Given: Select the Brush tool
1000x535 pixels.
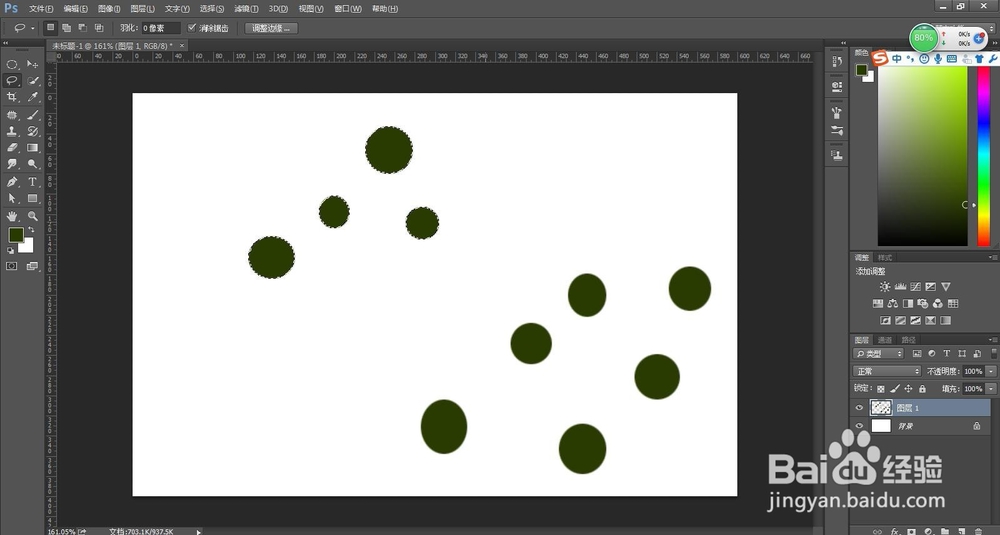Looking at the screenshot, I should (x=33, y=115).
